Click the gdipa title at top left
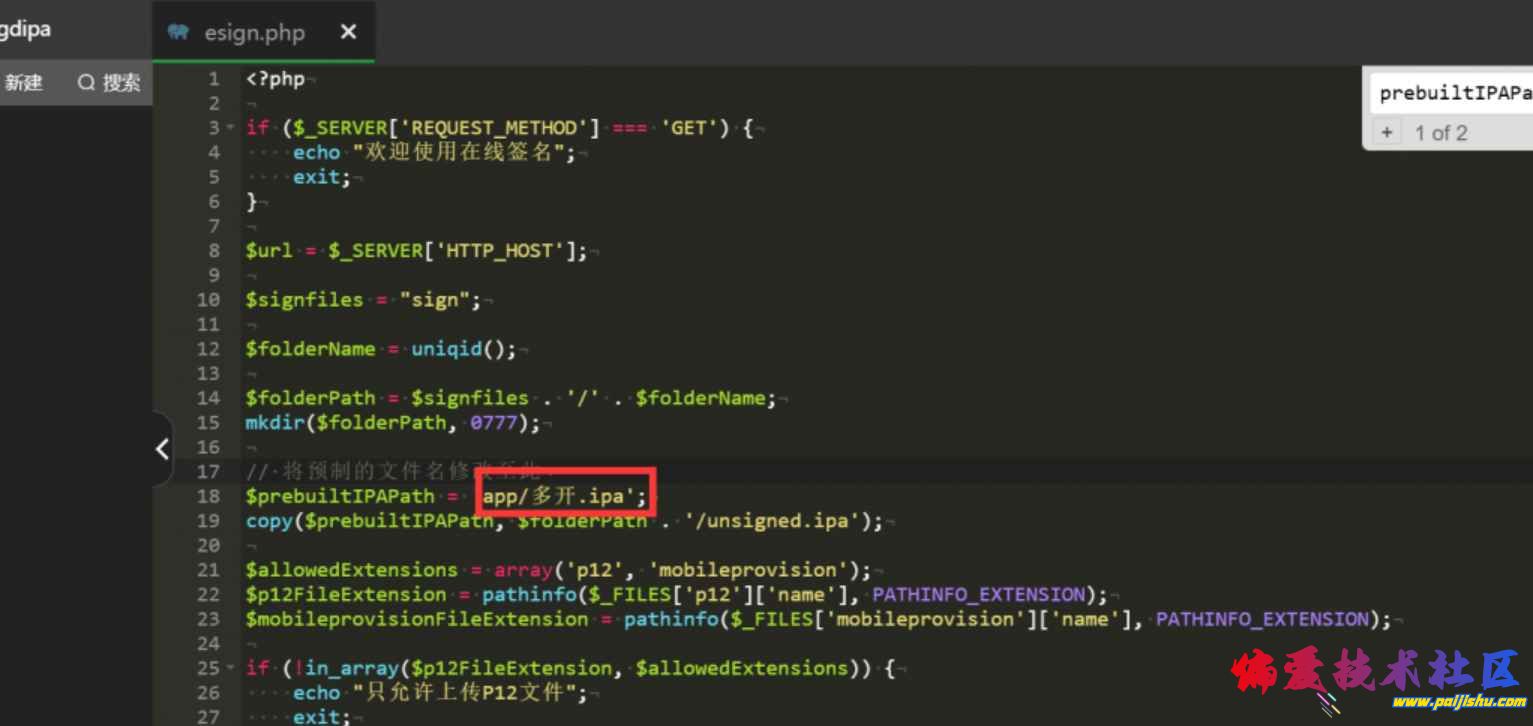Image resolution: width=1533 pixels, height=726 pixels. pyautogui.click(x=26, y=29)
